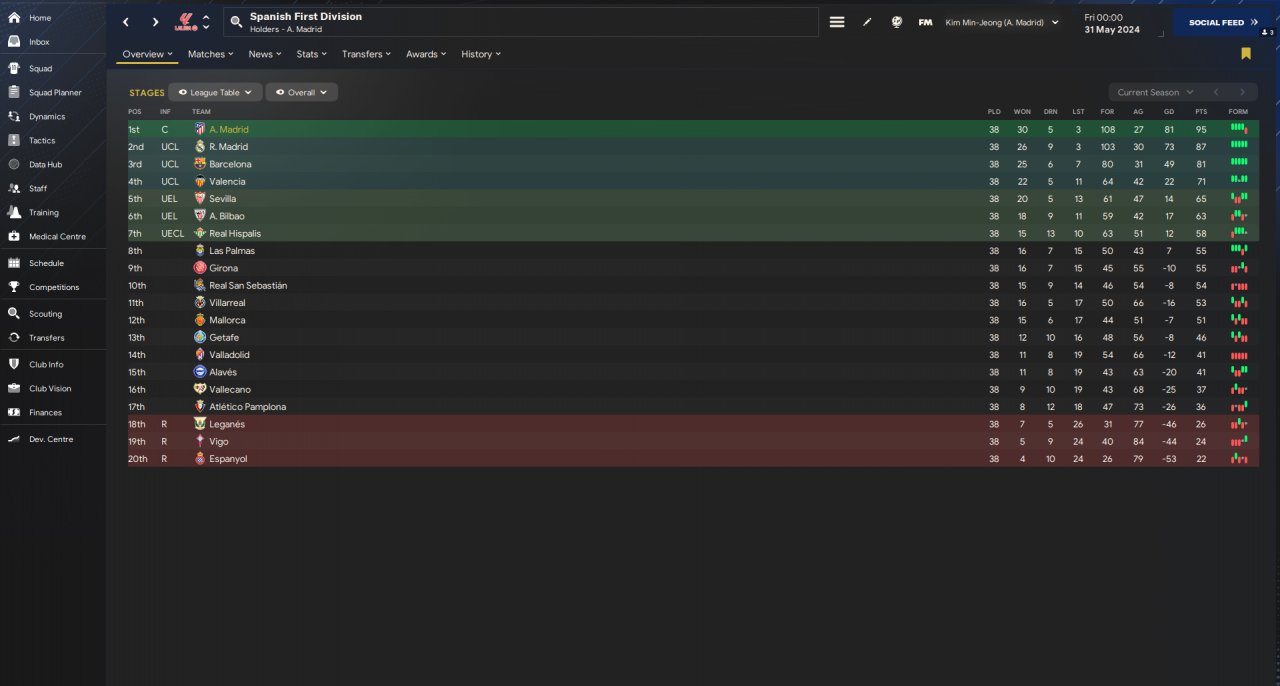Expand the News tab menu
Screen dimensions: 1280x686
click(x=265, y=54)
